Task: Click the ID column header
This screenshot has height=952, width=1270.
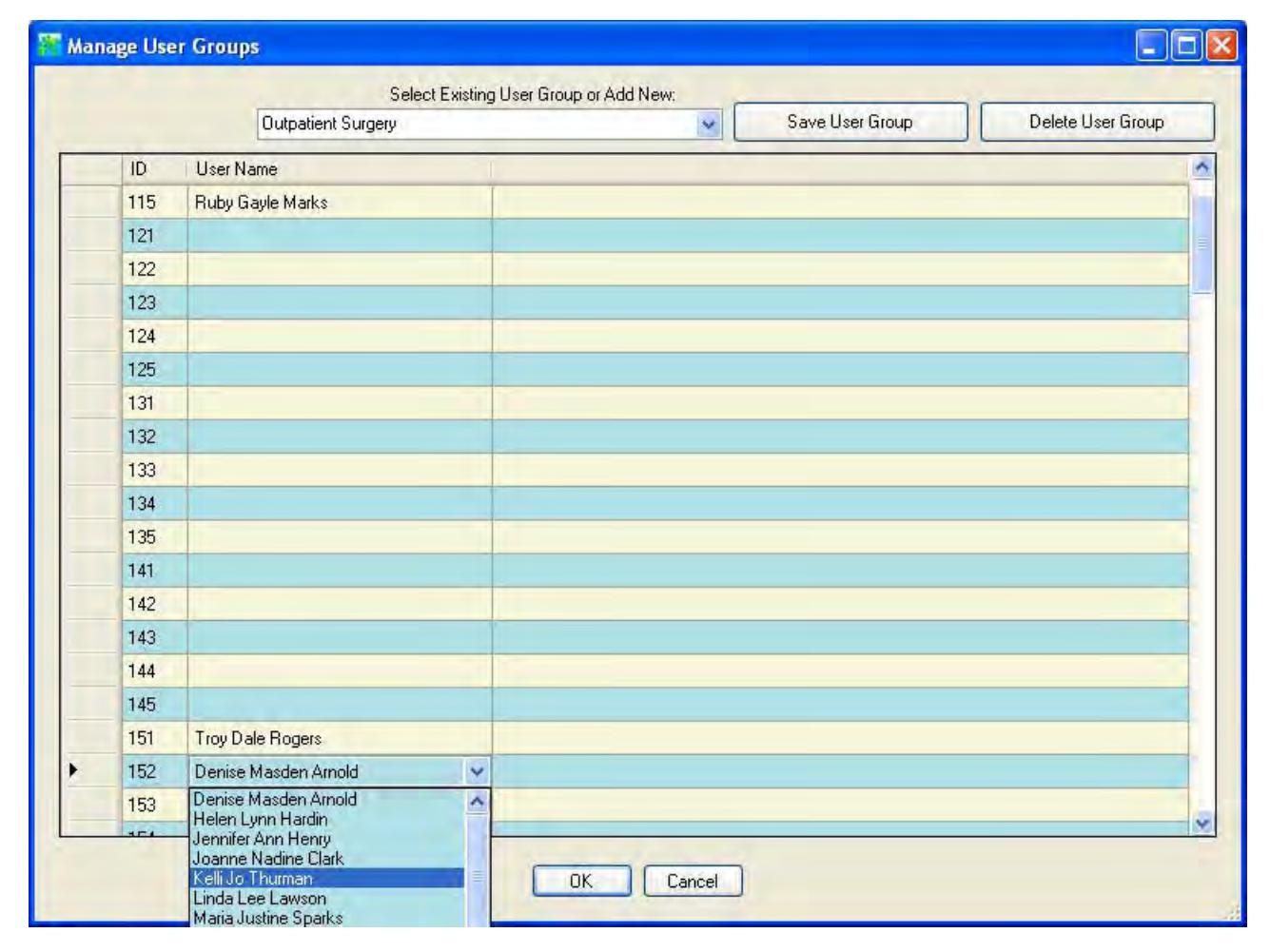Action: pos(155,169)
